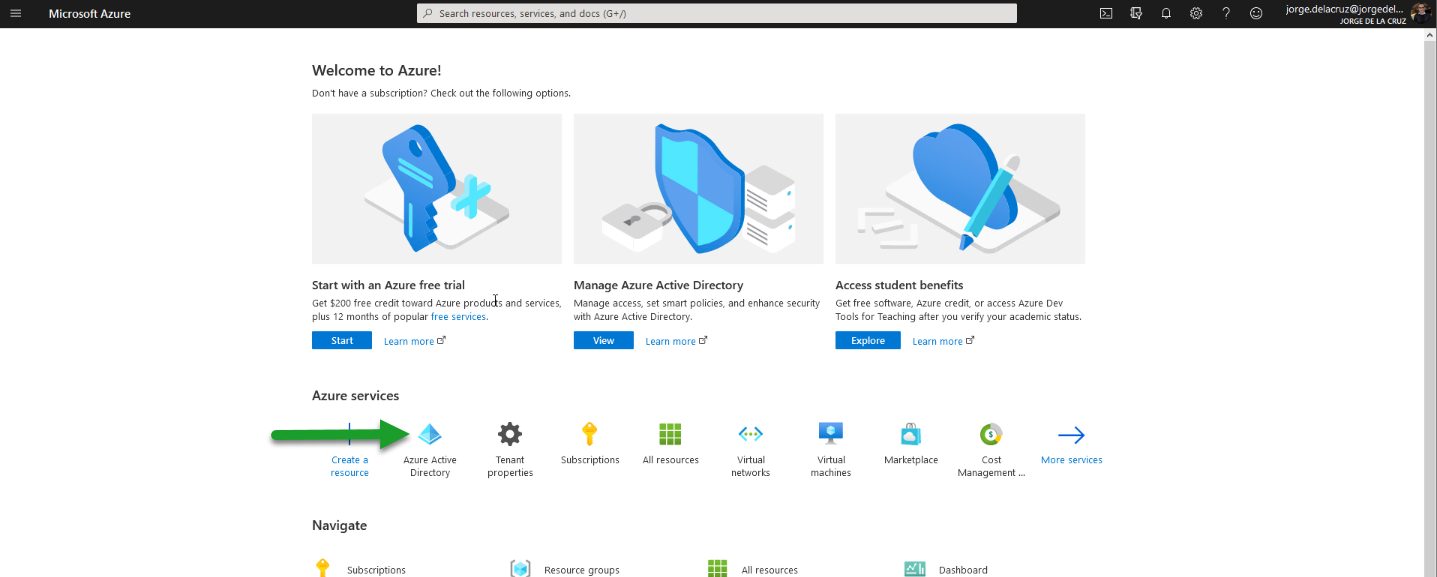Screen dimensions: 1437x577
Task: Click the More services arrow icon
Action: coord(1071,435)
